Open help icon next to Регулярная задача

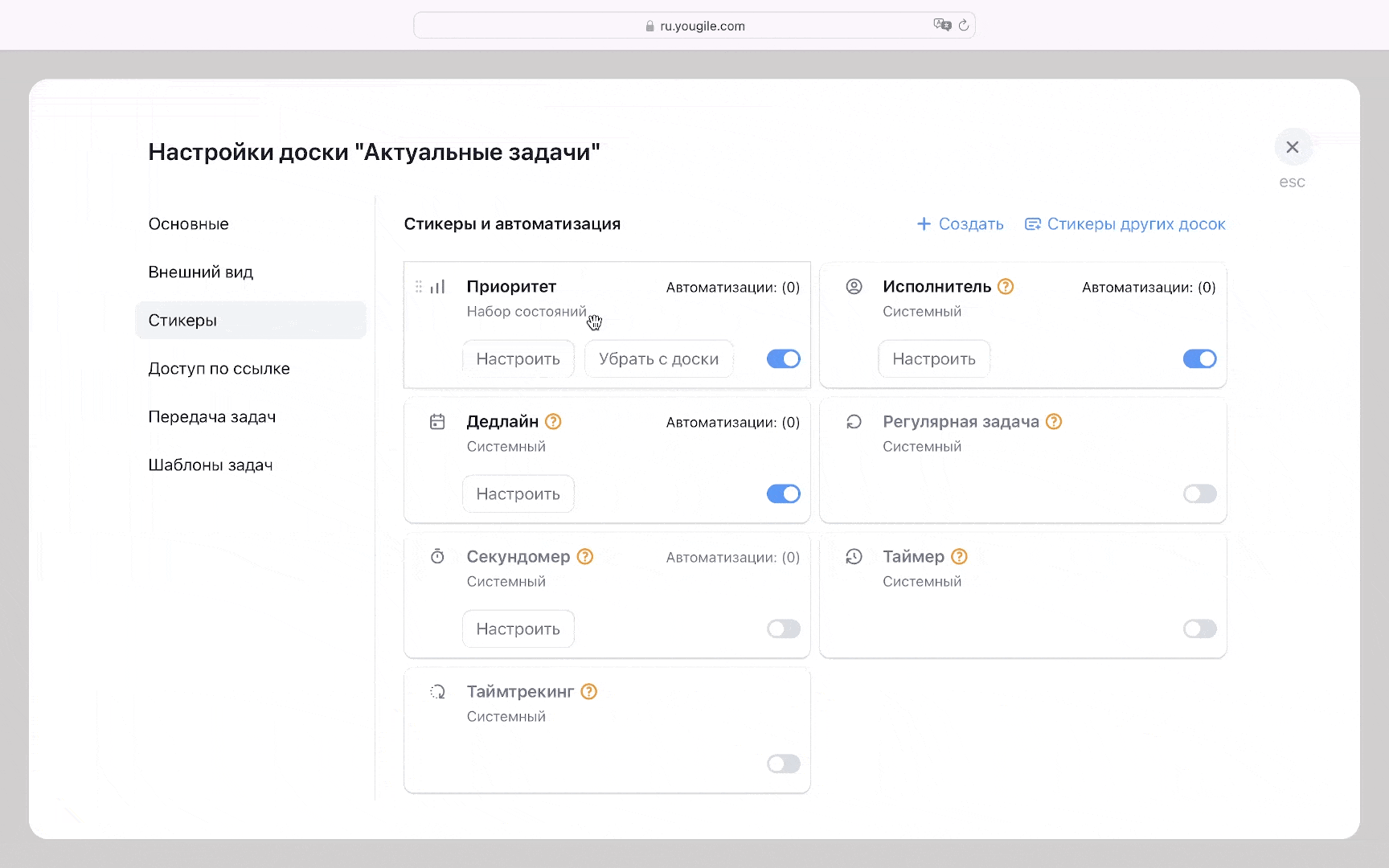1054,422
